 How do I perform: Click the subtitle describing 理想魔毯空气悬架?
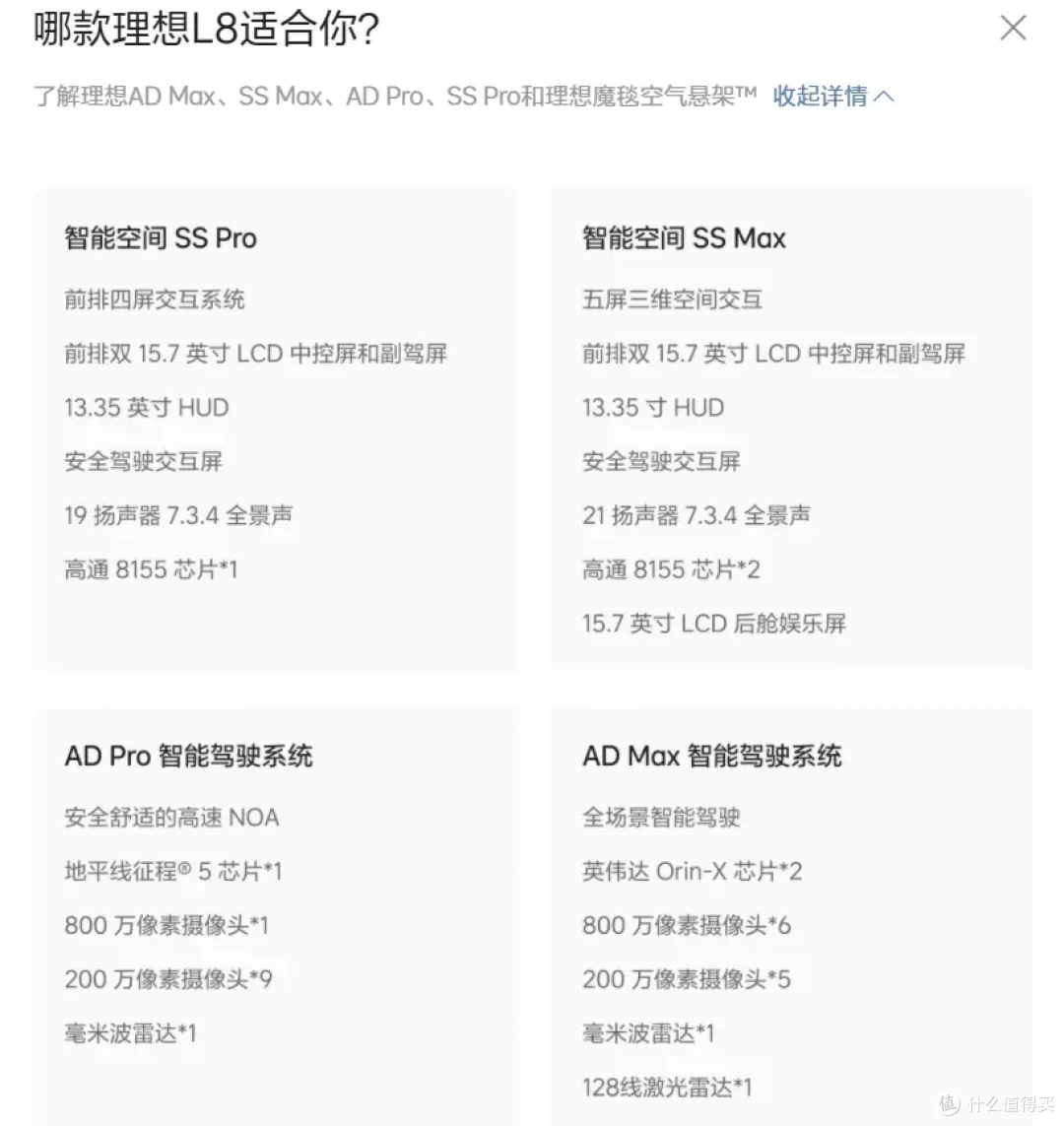(x=395, y=96)
